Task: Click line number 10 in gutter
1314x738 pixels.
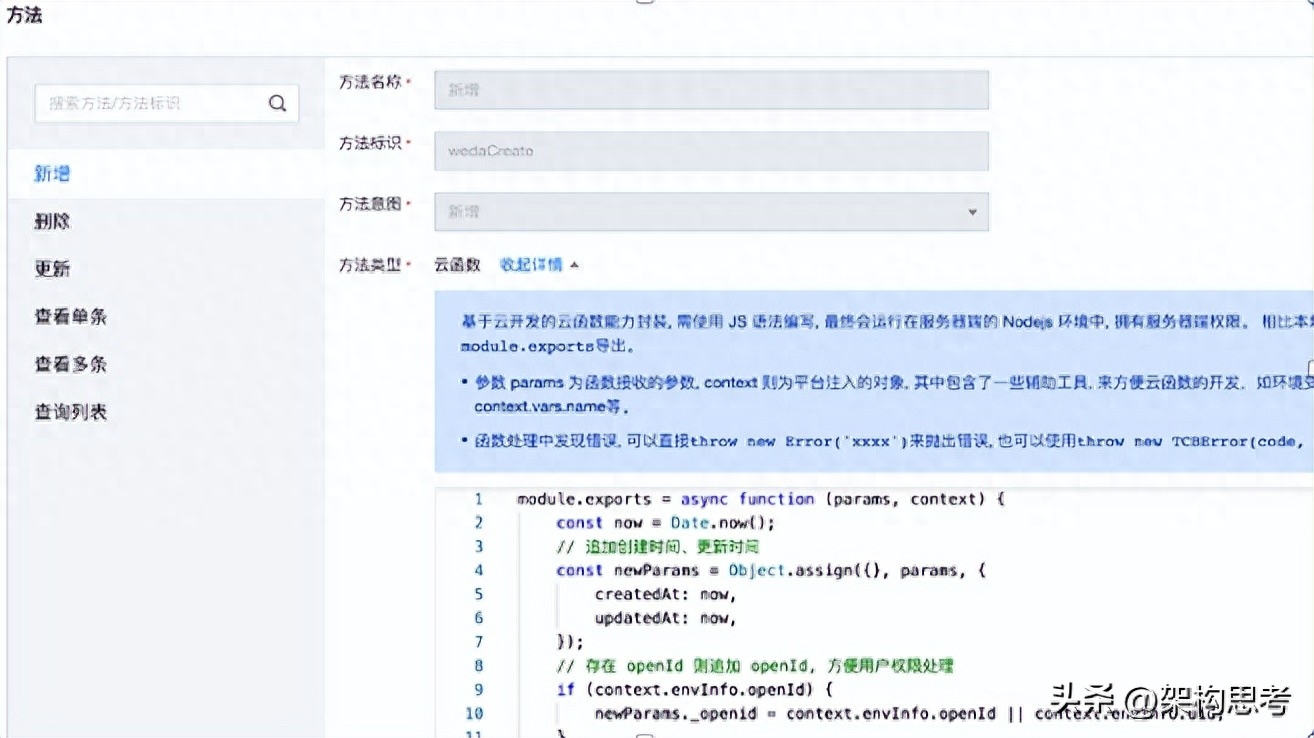Action: click(x=475, y=713)
